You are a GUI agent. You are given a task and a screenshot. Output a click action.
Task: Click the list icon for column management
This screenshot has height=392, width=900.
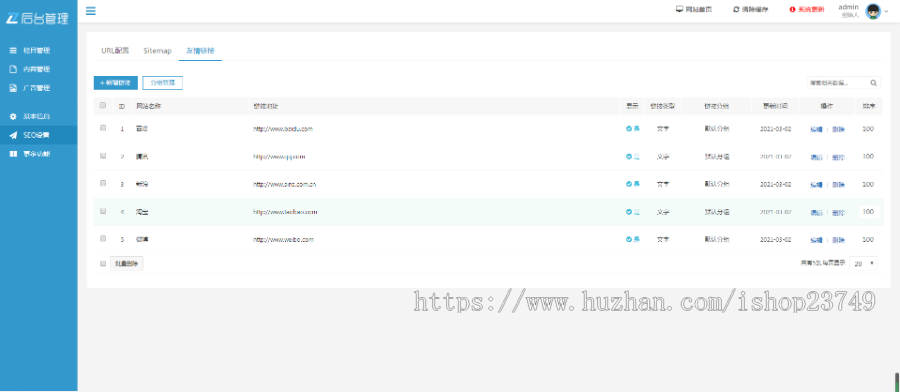click(13, 51)
